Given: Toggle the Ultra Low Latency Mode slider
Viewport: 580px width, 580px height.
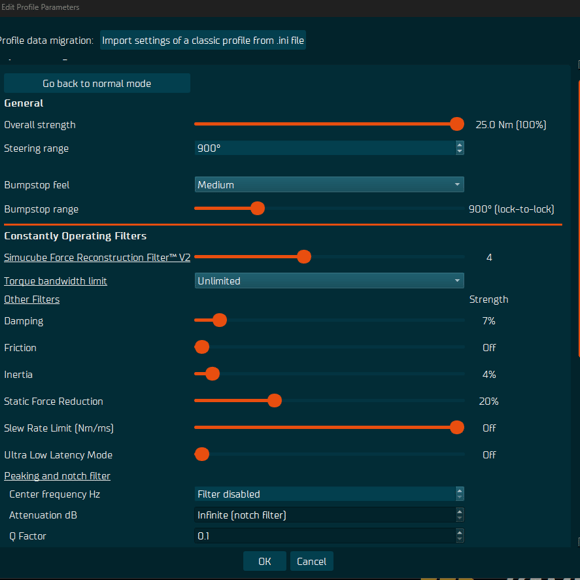Looking at the screenshot, I should [202, 454].
